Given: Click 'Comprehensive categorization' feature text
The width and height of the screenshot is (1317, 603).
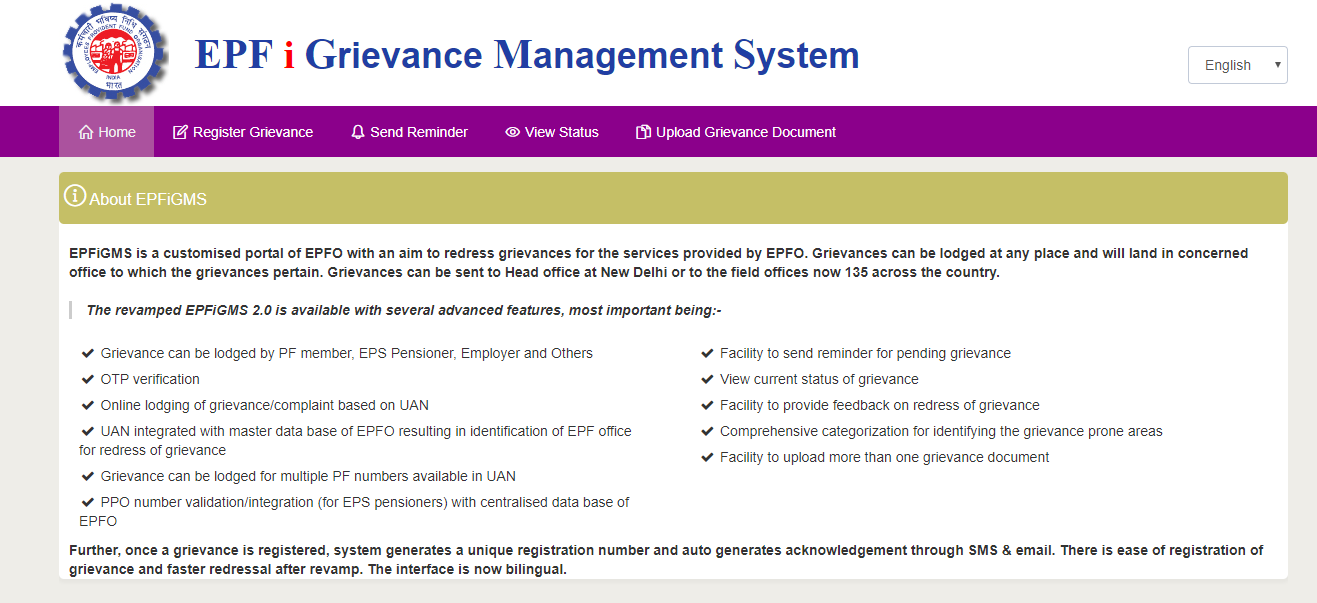Looking at the screenshot, I should [941, 431].
